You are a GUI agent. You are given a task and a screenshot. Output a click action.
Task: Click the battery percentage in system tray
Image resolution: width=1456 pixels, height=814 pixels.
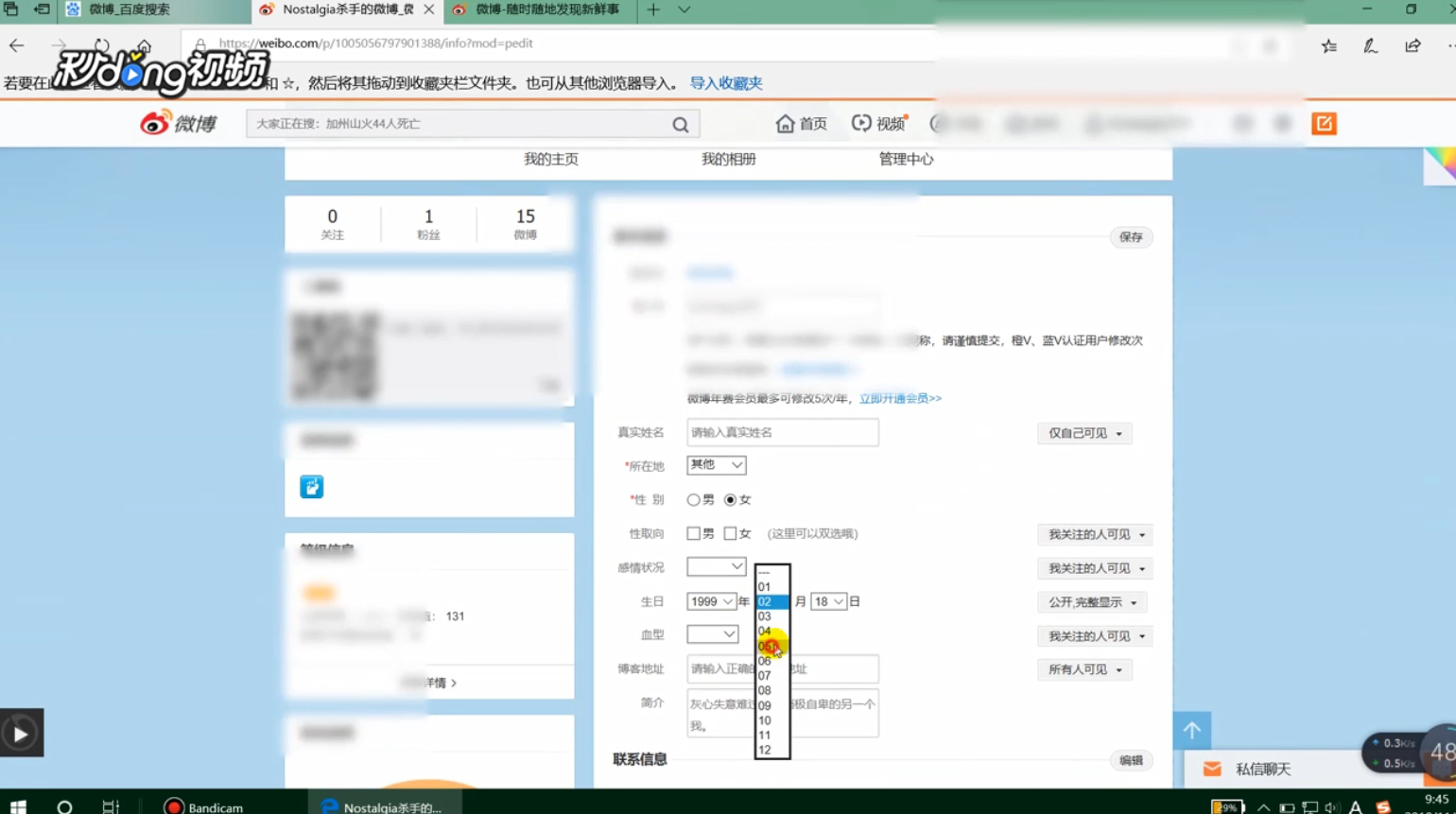pyautogui.click(x=1226, y=807)
